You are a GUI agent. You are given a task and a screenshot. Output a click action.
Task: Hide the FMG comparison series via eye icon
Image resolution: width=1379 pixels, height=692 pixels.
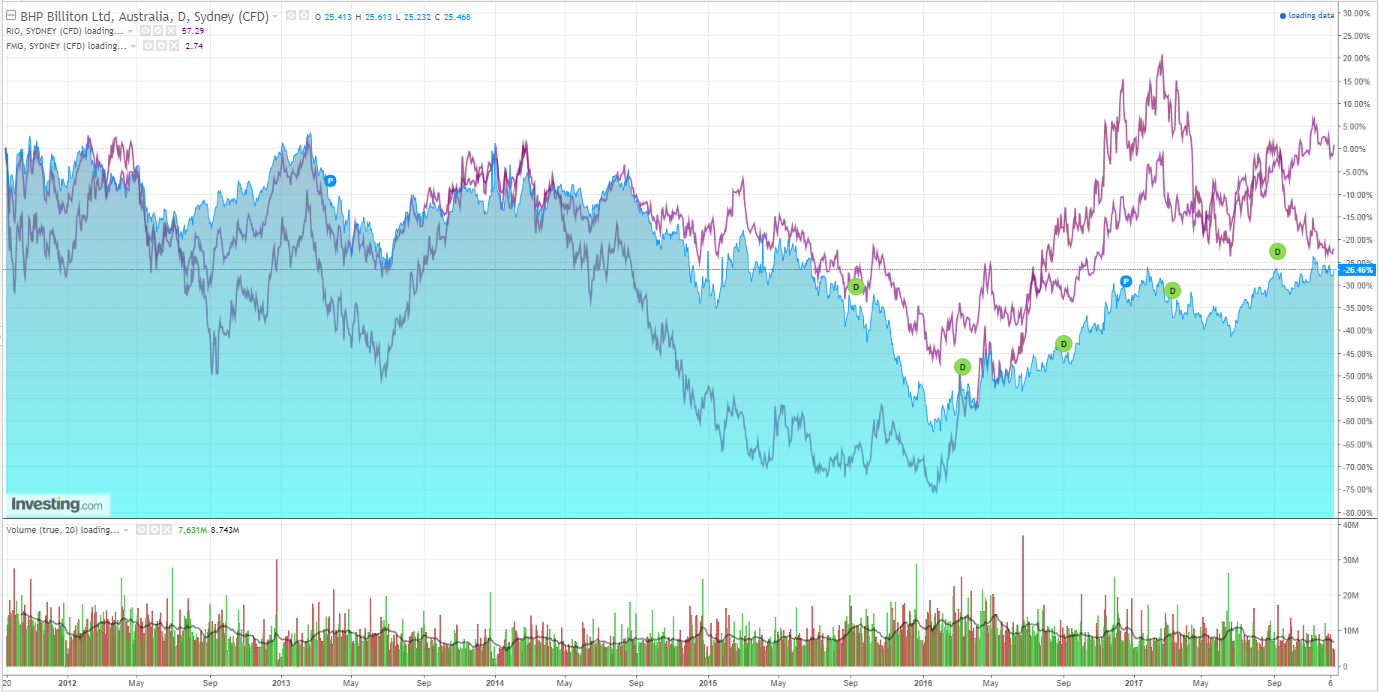click(148, 45)
